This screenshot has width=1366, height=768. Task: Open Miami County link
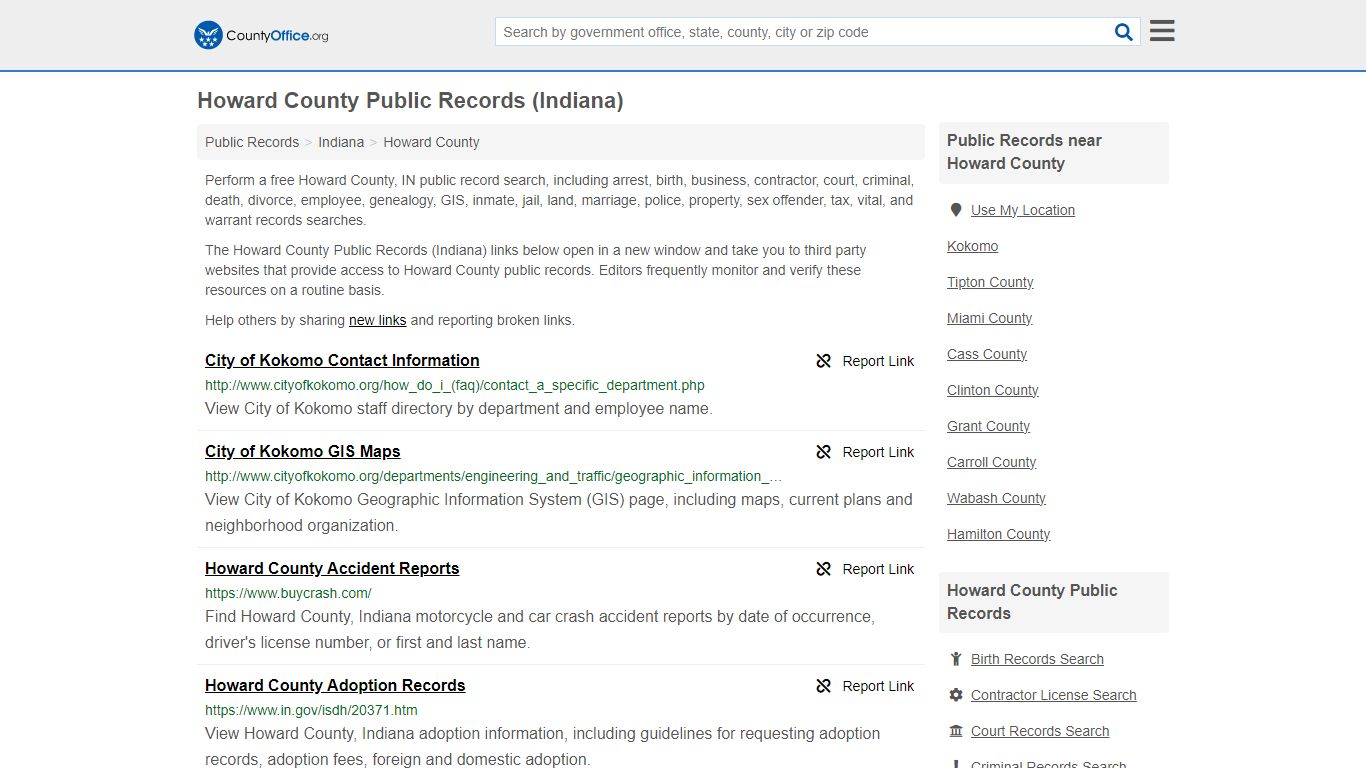click(x=989, y=318)
